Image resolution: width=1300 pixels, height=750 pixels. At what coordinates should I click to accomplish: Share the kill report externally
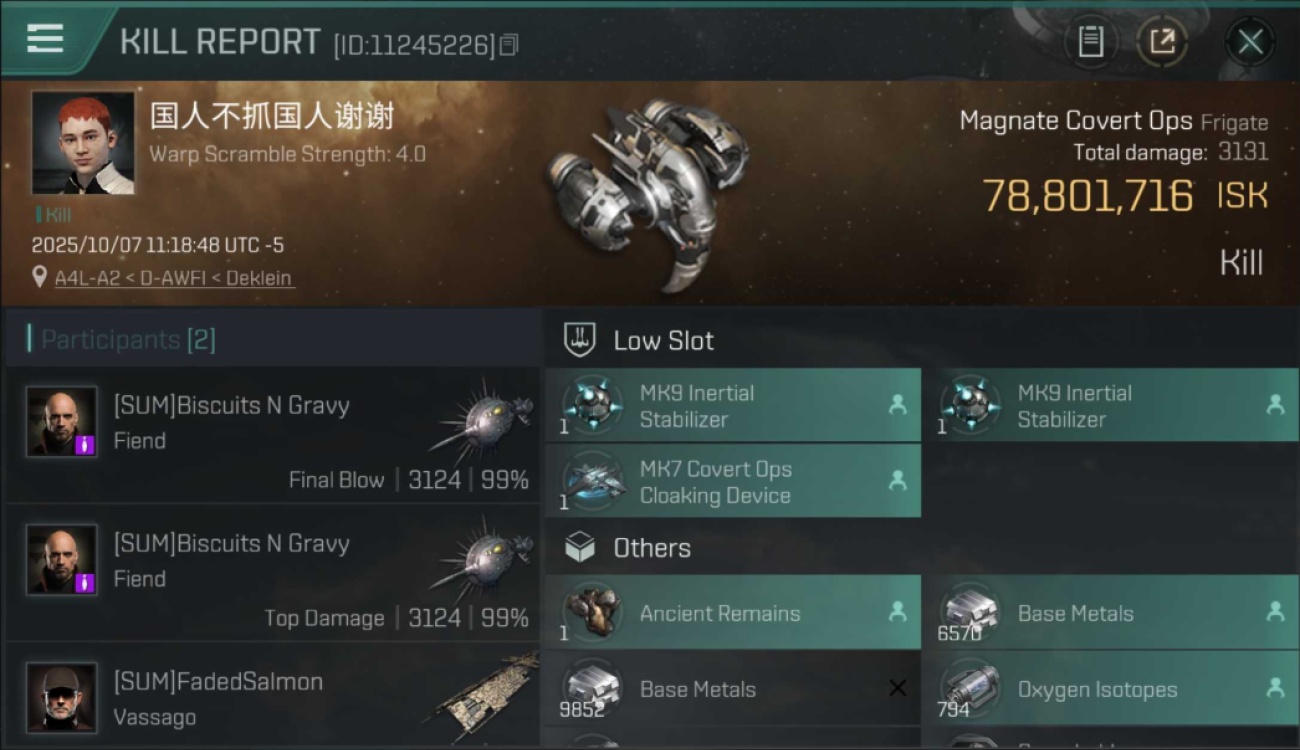[x=1162, y=42]
